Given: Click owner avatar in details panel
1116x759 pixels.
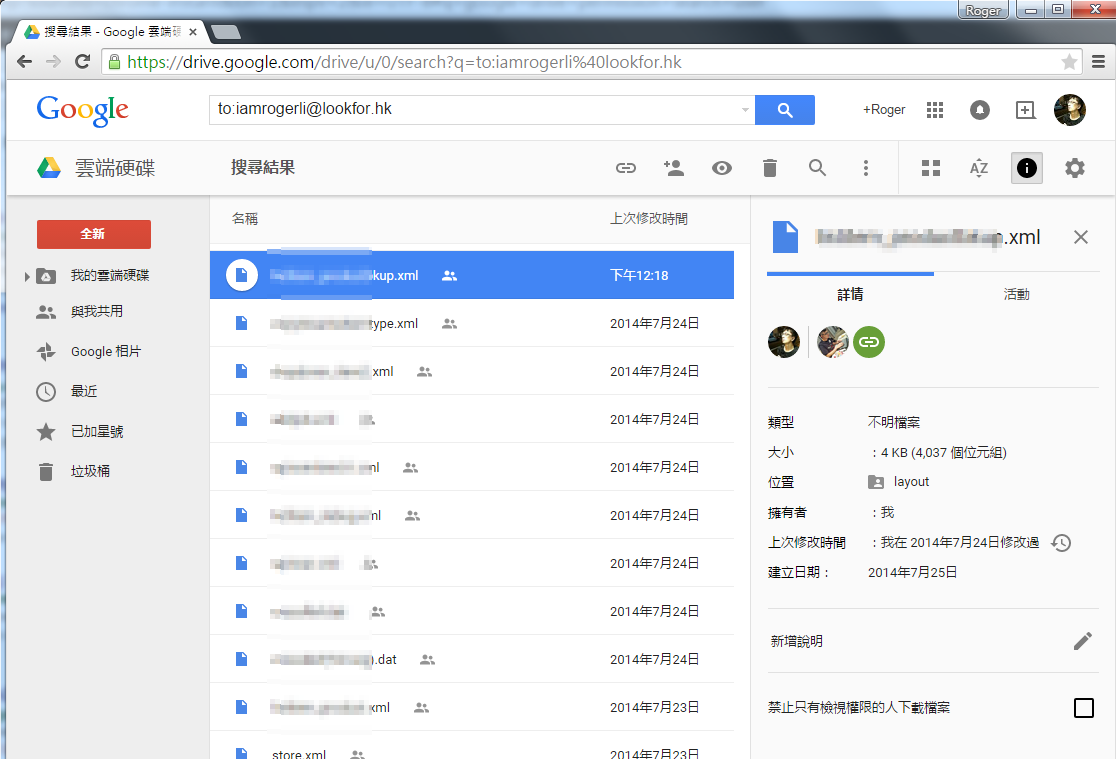Looking at the screenshot, I should pos(784,342).
